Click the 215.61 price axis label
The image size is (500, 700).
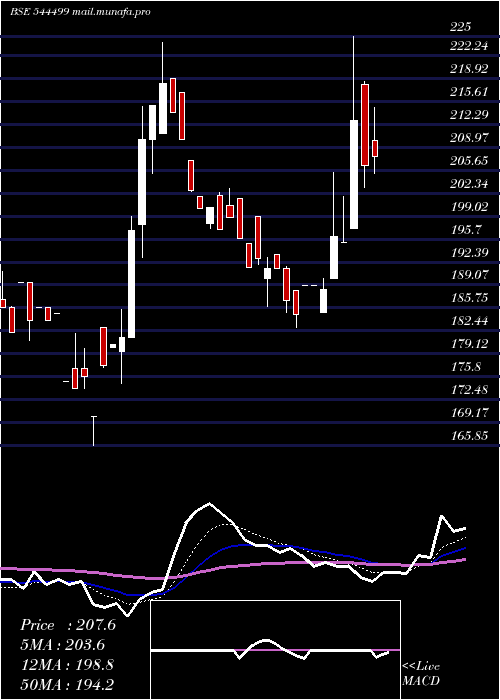468,92
